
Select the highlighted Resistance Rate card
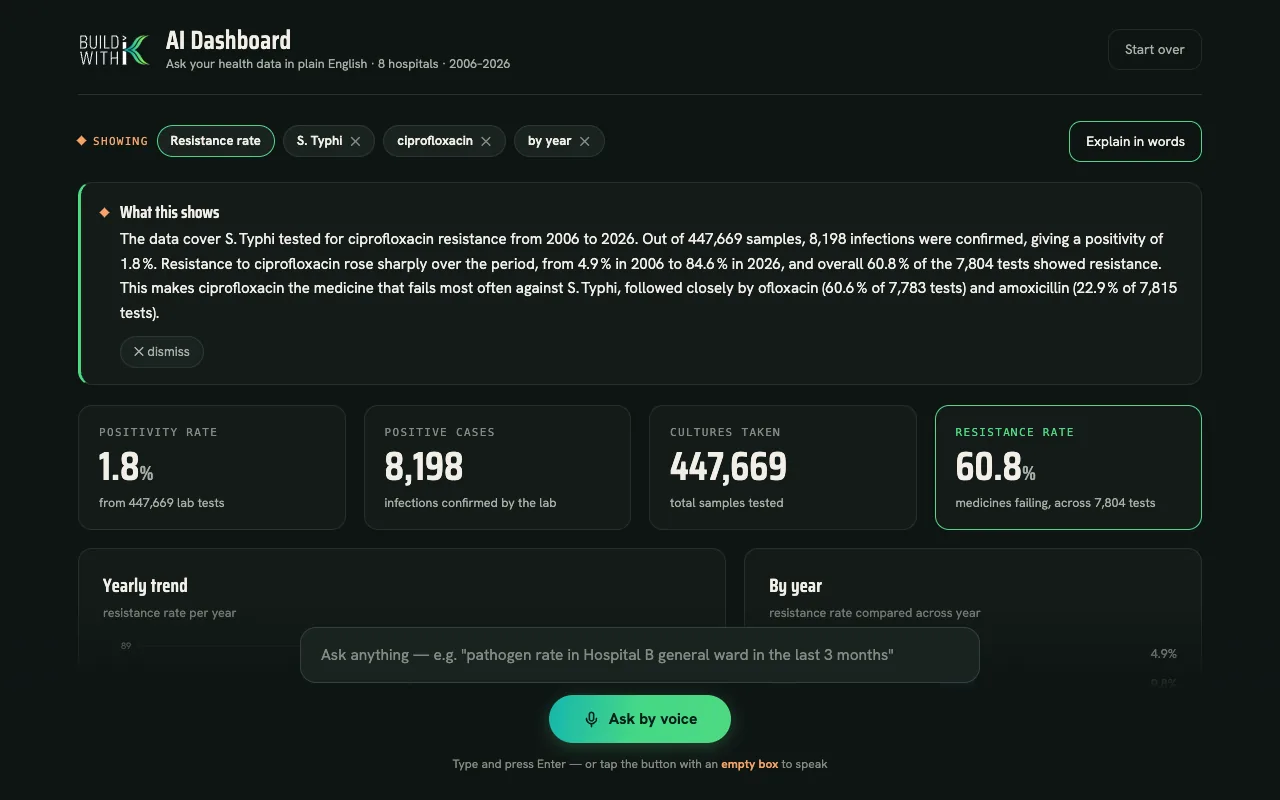[1068, 467]
